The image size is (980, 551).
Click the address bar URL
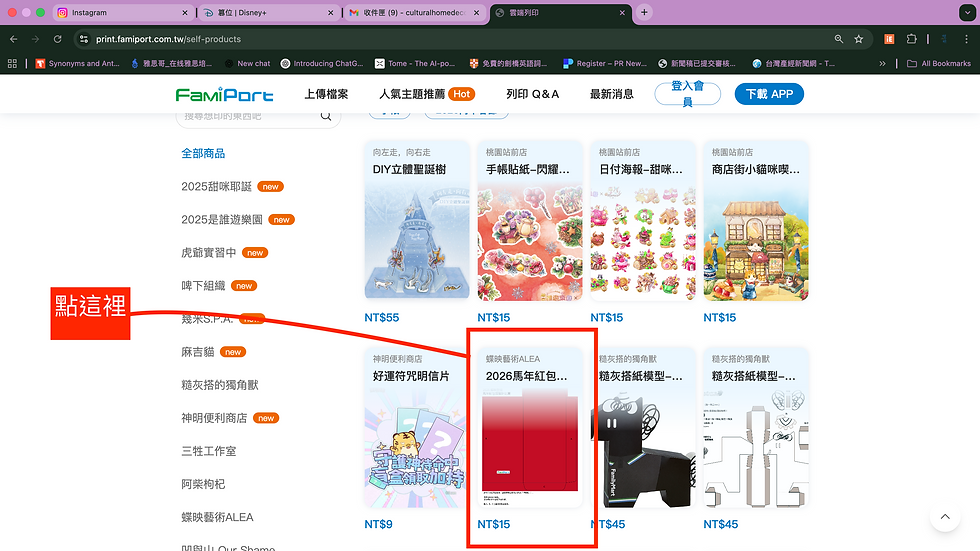(168, 39)
